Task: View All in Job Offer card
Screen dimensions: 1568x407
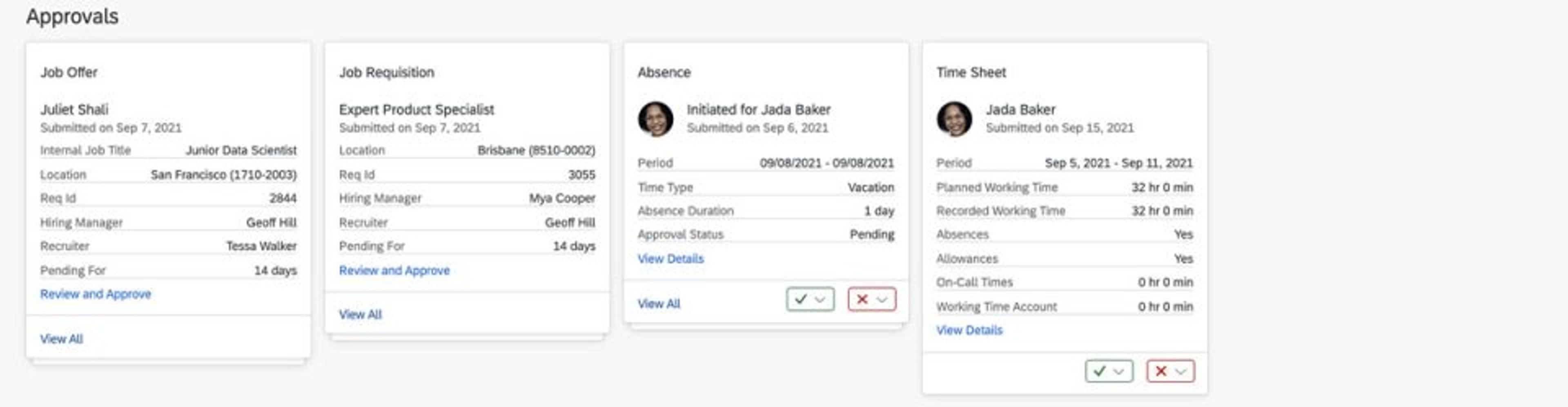Action: point(62,339)
